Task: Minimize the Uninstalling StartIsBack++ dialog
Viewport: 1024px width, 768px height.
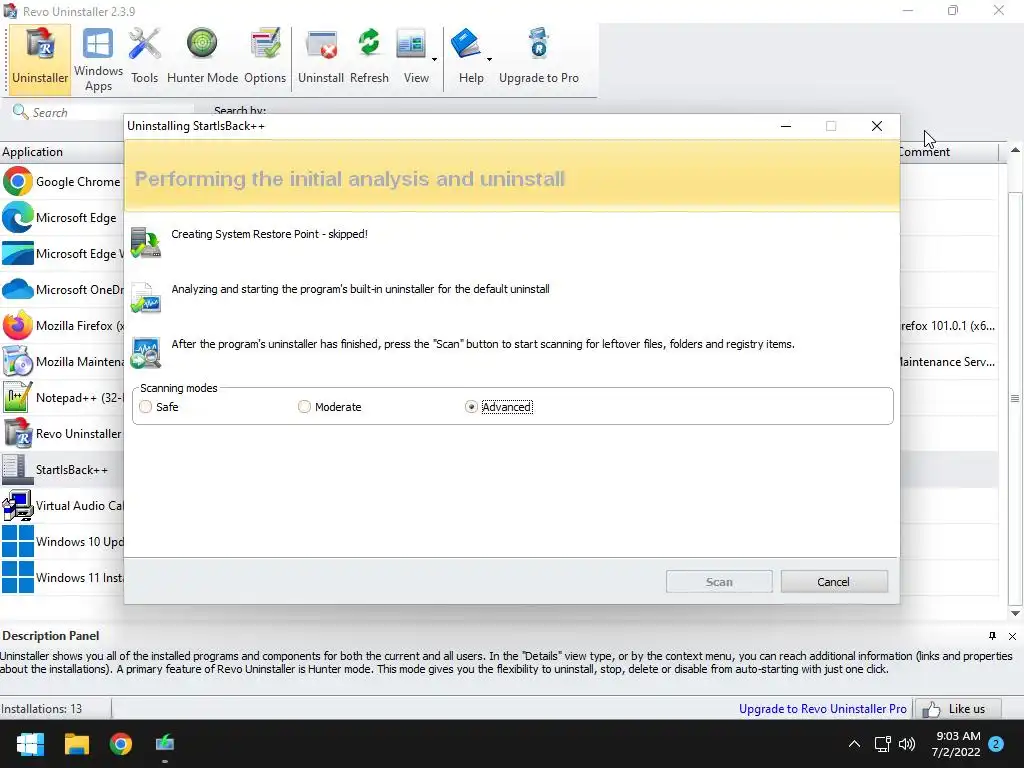Action: [786, 126]
